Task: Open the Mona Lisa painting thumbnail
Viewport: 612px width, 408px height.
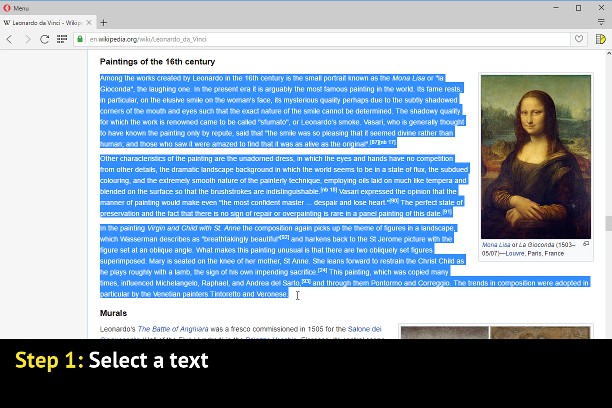Action: click(535, 157)
